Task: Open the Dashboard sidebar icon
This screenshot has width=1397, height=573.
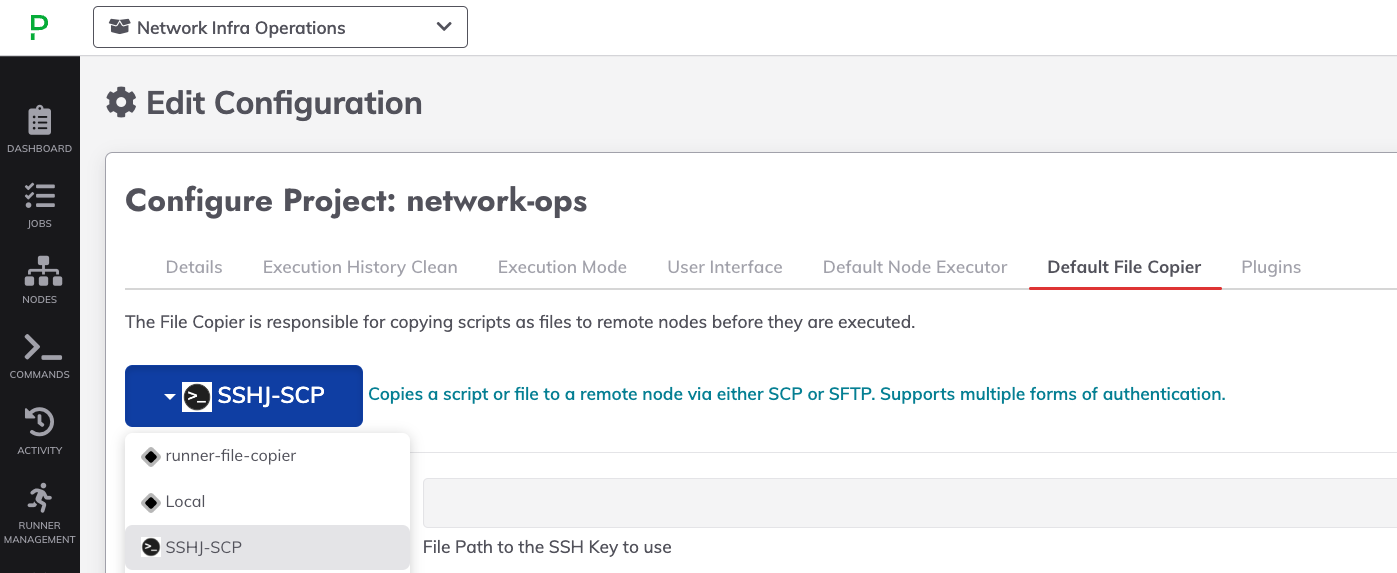Action: coord(40,130)
